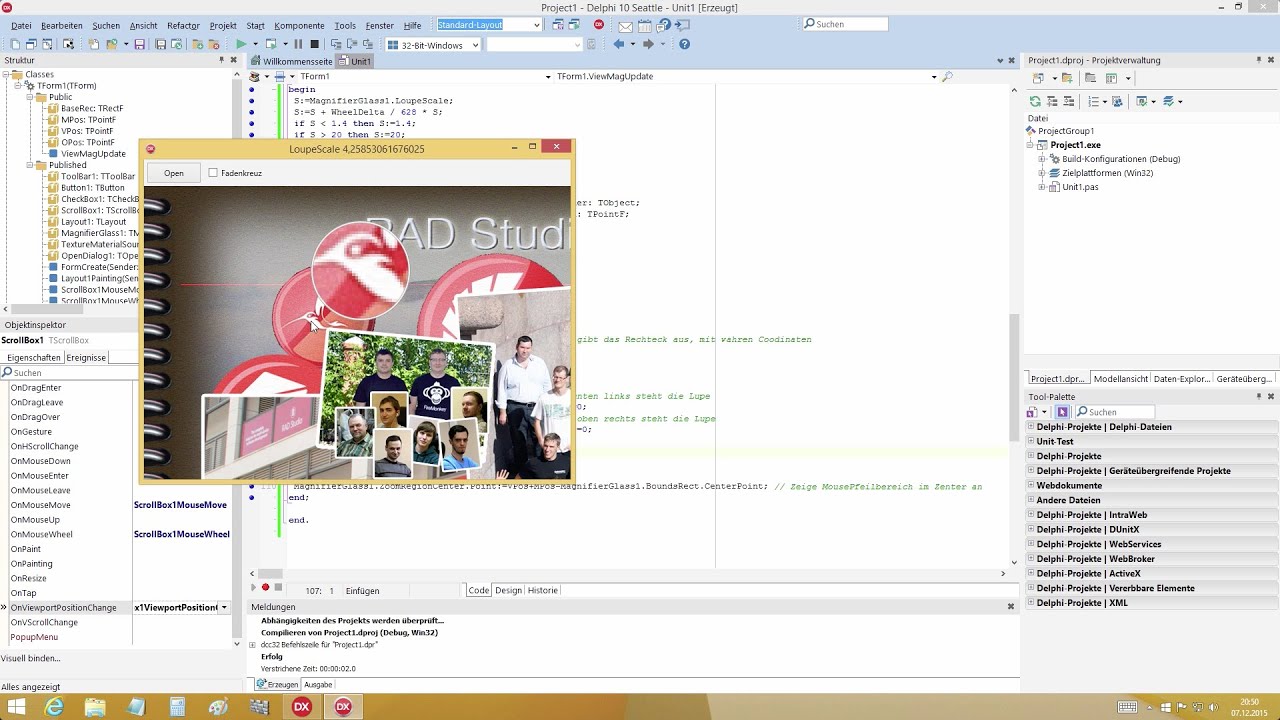The image size is (1280, 720).
Task: Toggle the Fadenkreuz checkbox
Action: coord(213,173)
